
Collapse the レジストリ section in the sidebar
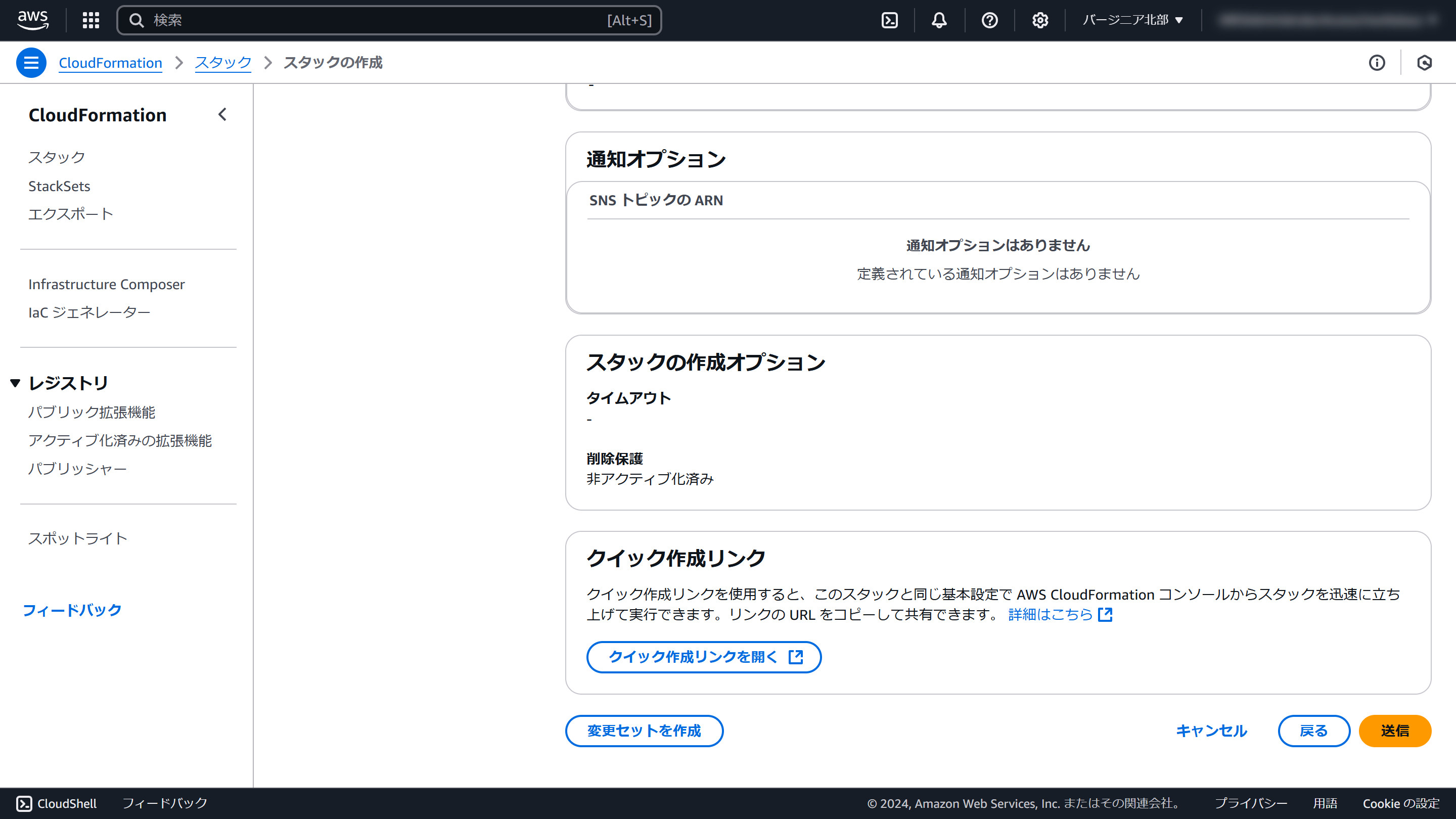click(15, 382)
